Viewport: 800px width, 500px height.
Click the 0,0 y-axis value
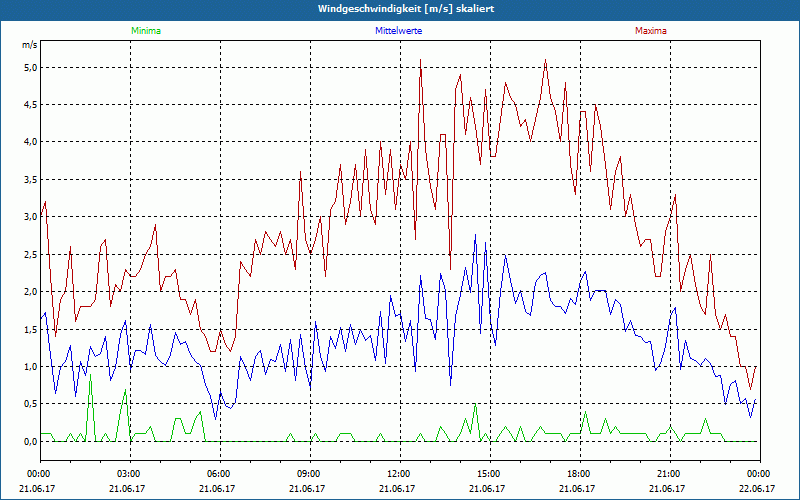click(32, 441)
